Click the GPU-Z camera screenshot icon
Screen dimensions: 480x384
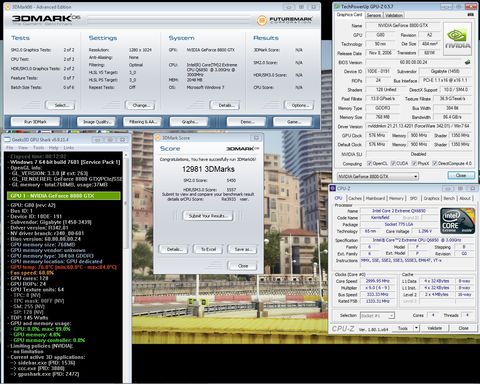click(471, 14)
